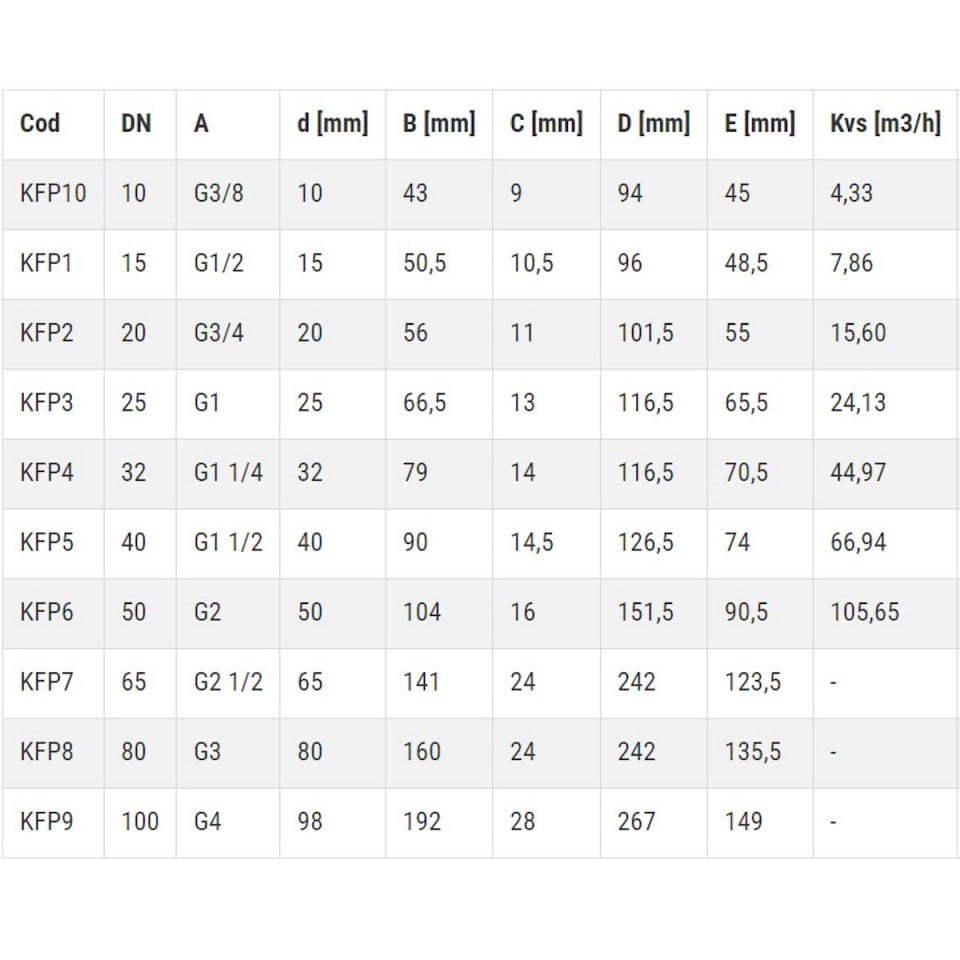The height and width of the screenshot is (960, 960).
Task: Select the KFP10 code cell
Action: pos(53,193)
